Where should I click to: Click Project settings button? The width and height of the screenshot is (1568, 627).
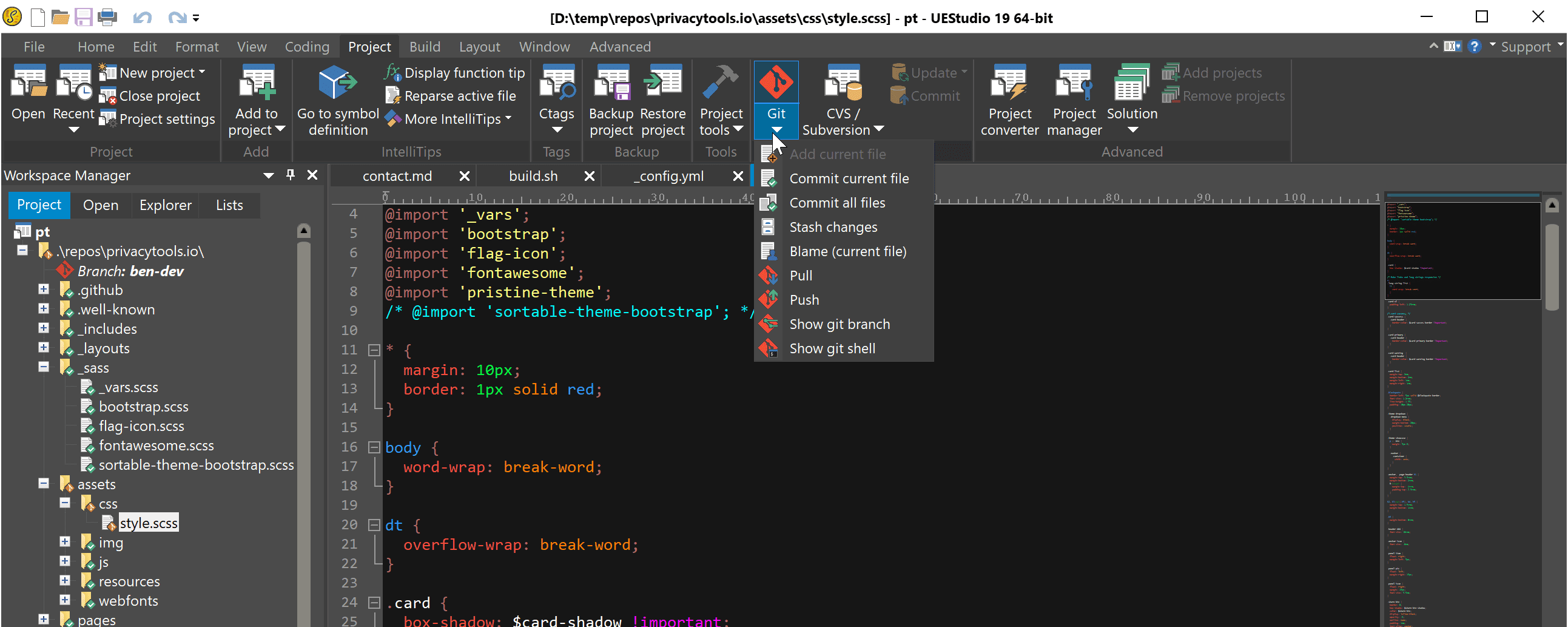tap(157, 119)
